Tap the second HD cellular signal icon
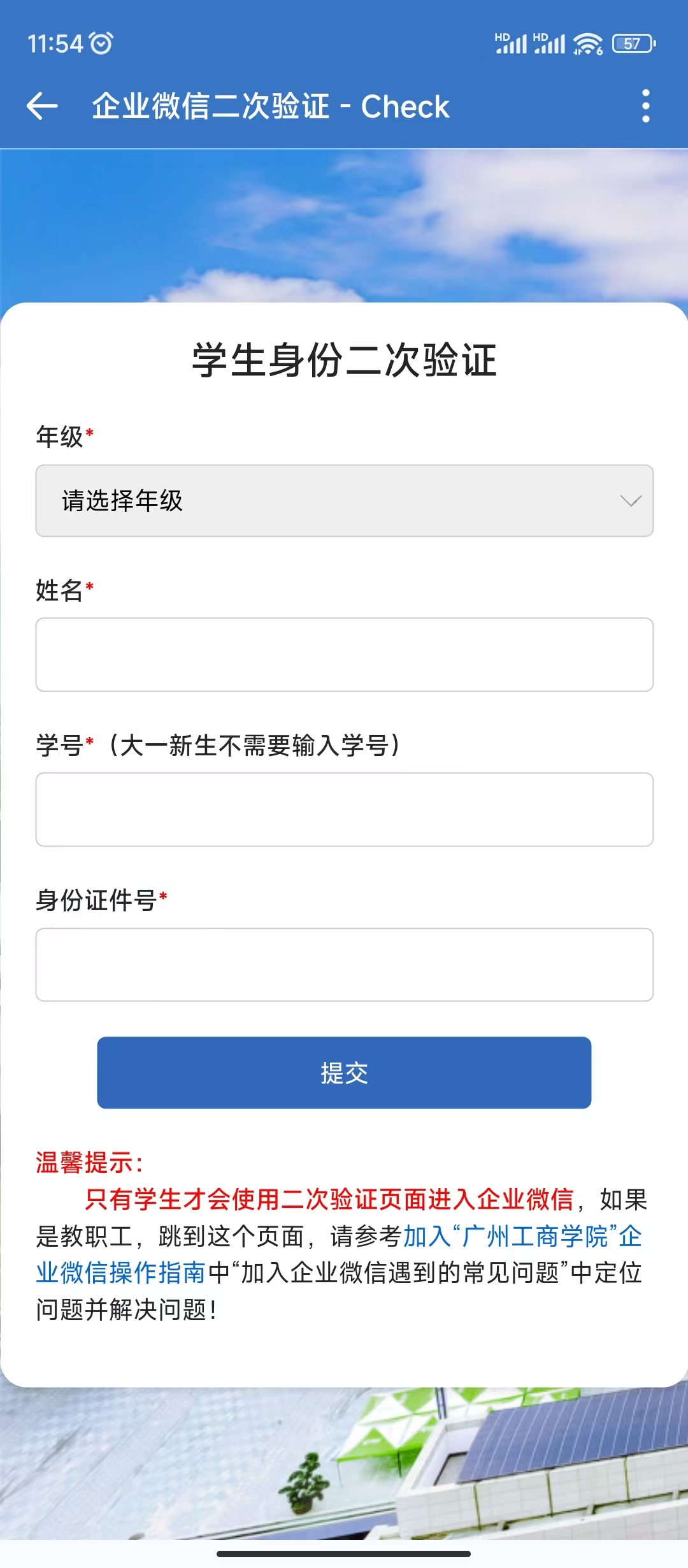 coord(549,43)
